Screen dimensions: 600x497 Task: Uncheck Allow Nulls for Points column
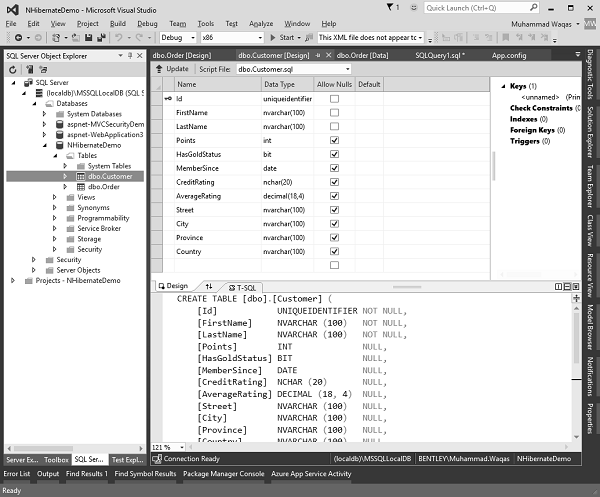click(334, 140)
